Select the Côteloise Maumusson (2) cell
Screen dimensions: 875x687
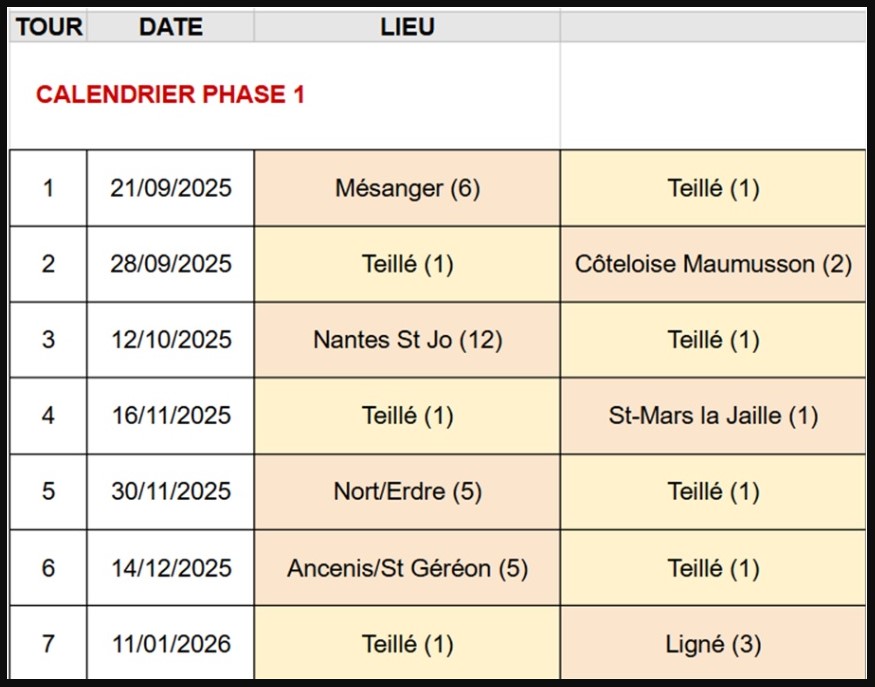point(713,264)
